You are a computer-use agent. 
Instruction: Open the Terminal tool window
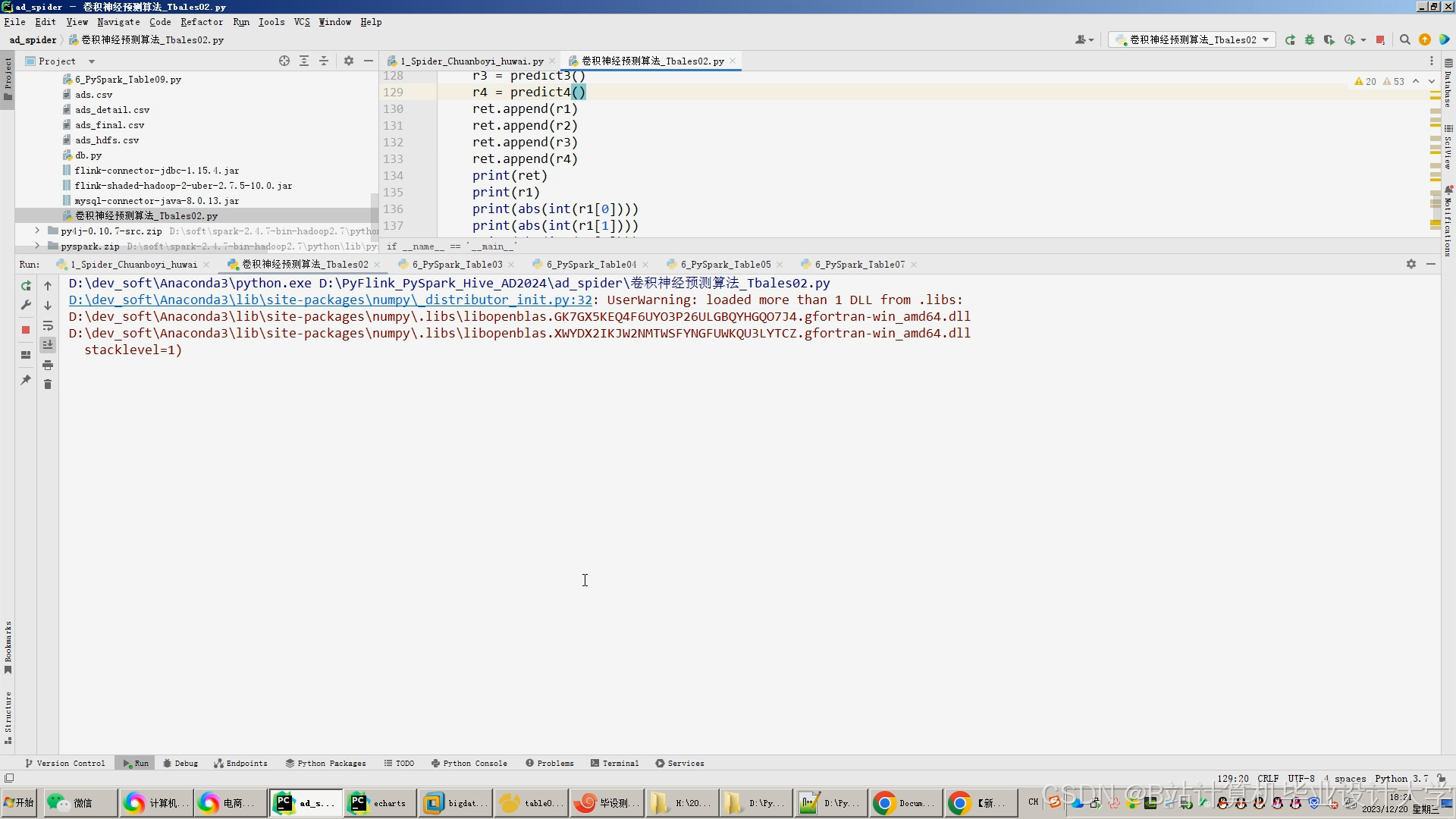[x=614, y=763]
